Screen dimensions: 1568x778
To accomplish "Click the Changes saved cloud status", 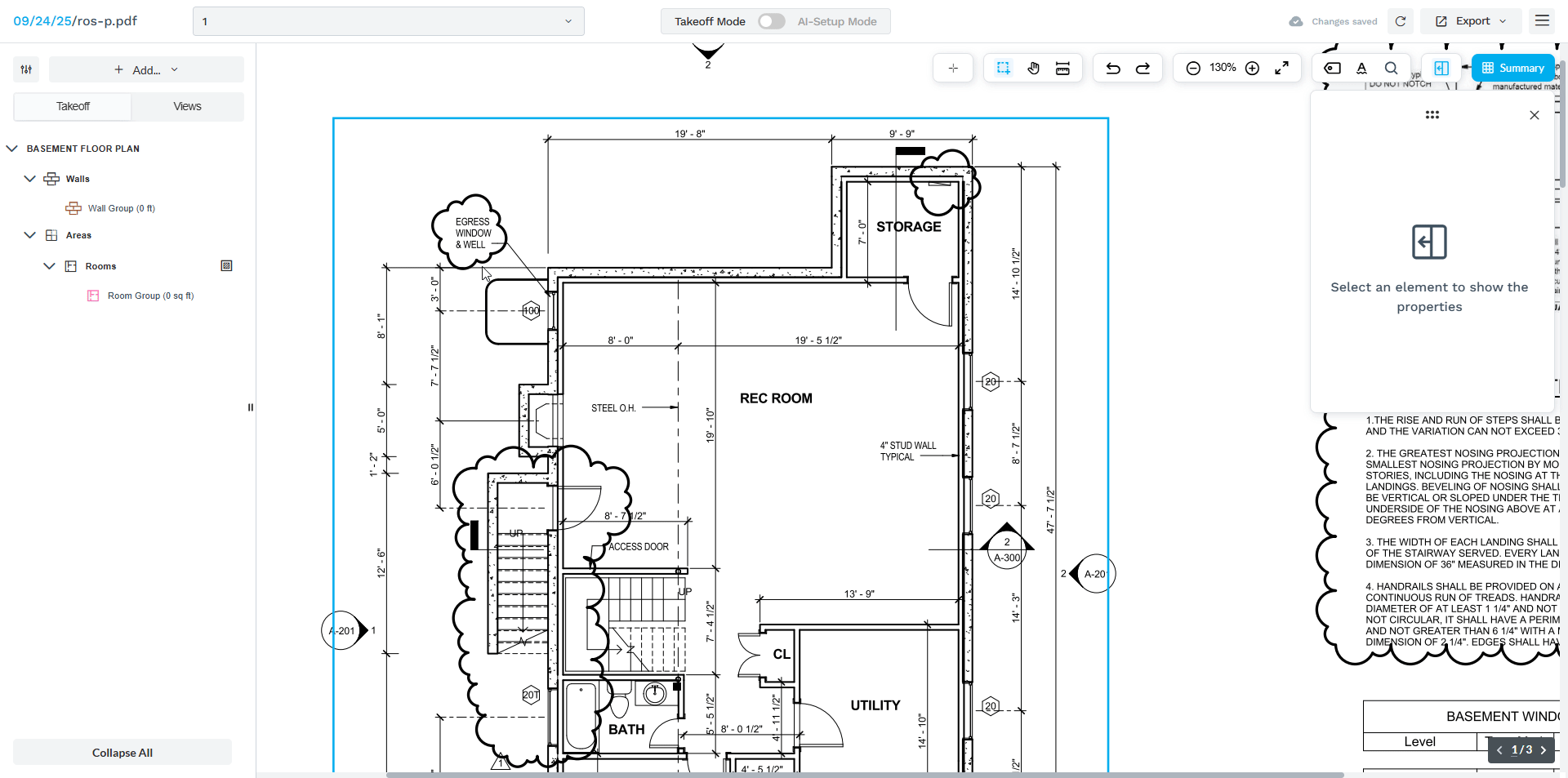I will pos(1333,21).
